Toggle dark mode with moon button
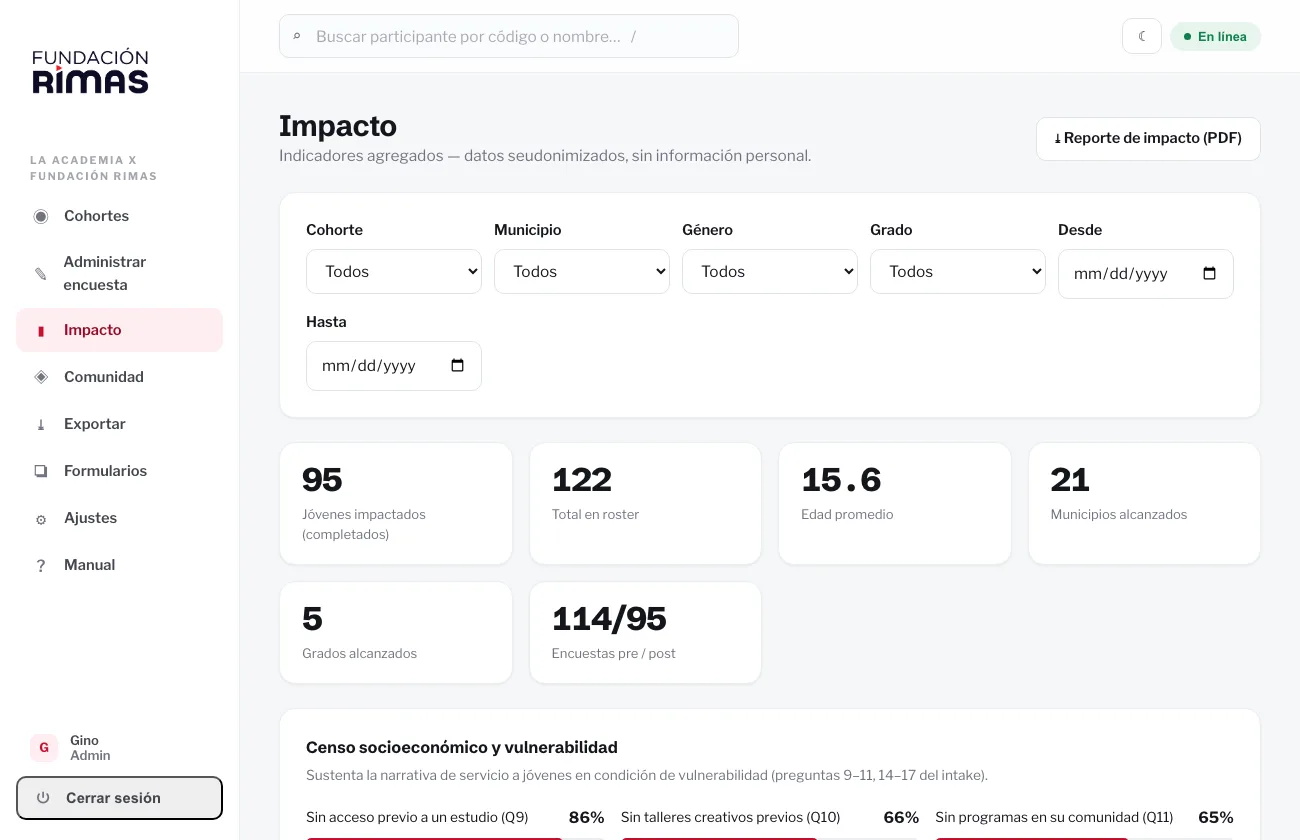This screenshot has width=1300, height=840. click(x=1142, y=36)
